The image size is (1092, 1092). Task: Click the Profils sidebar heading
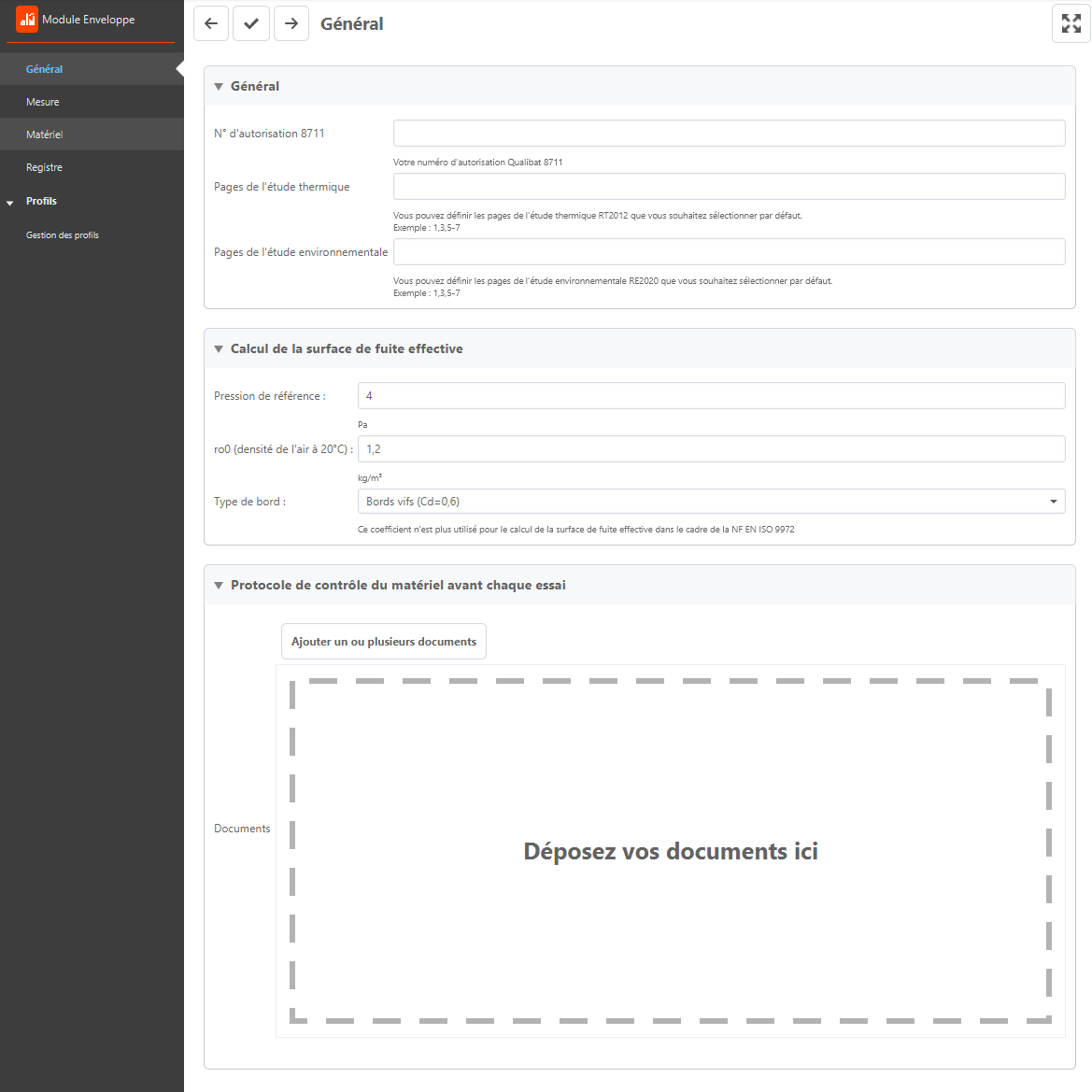[x=41, y=201]
